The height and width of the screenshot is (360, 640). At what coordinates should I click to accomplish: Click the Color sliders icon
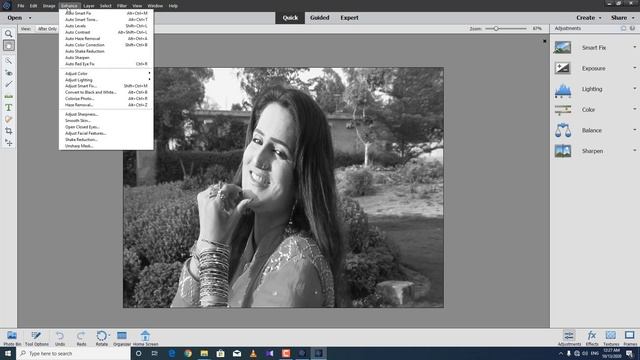pos(562,109)
